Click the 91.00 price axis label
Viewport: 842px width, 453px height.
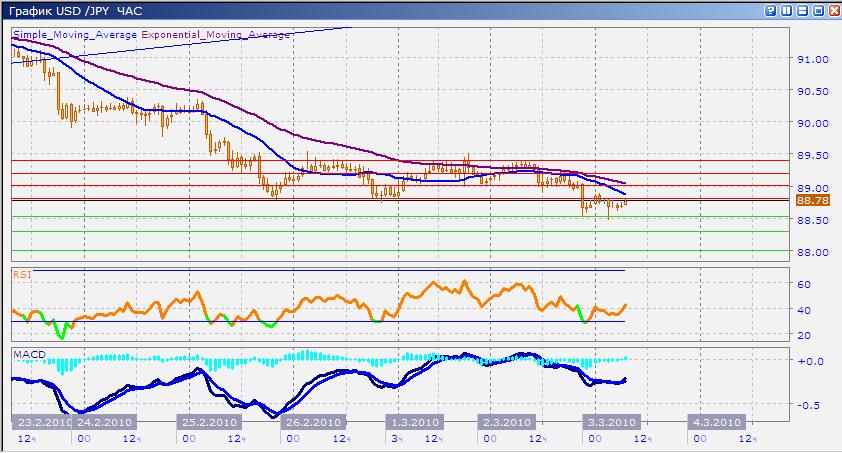click(810, 59)
